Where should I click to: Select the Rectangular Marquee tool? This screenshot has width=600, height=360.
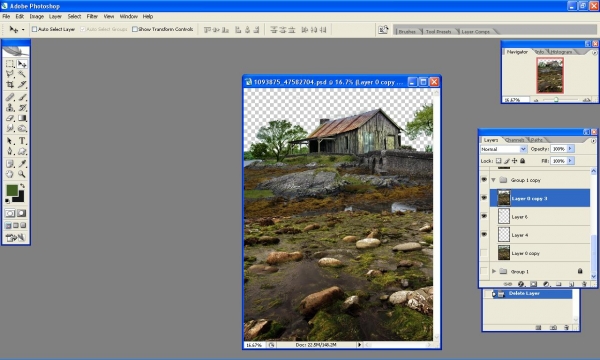tap(10, 64)
